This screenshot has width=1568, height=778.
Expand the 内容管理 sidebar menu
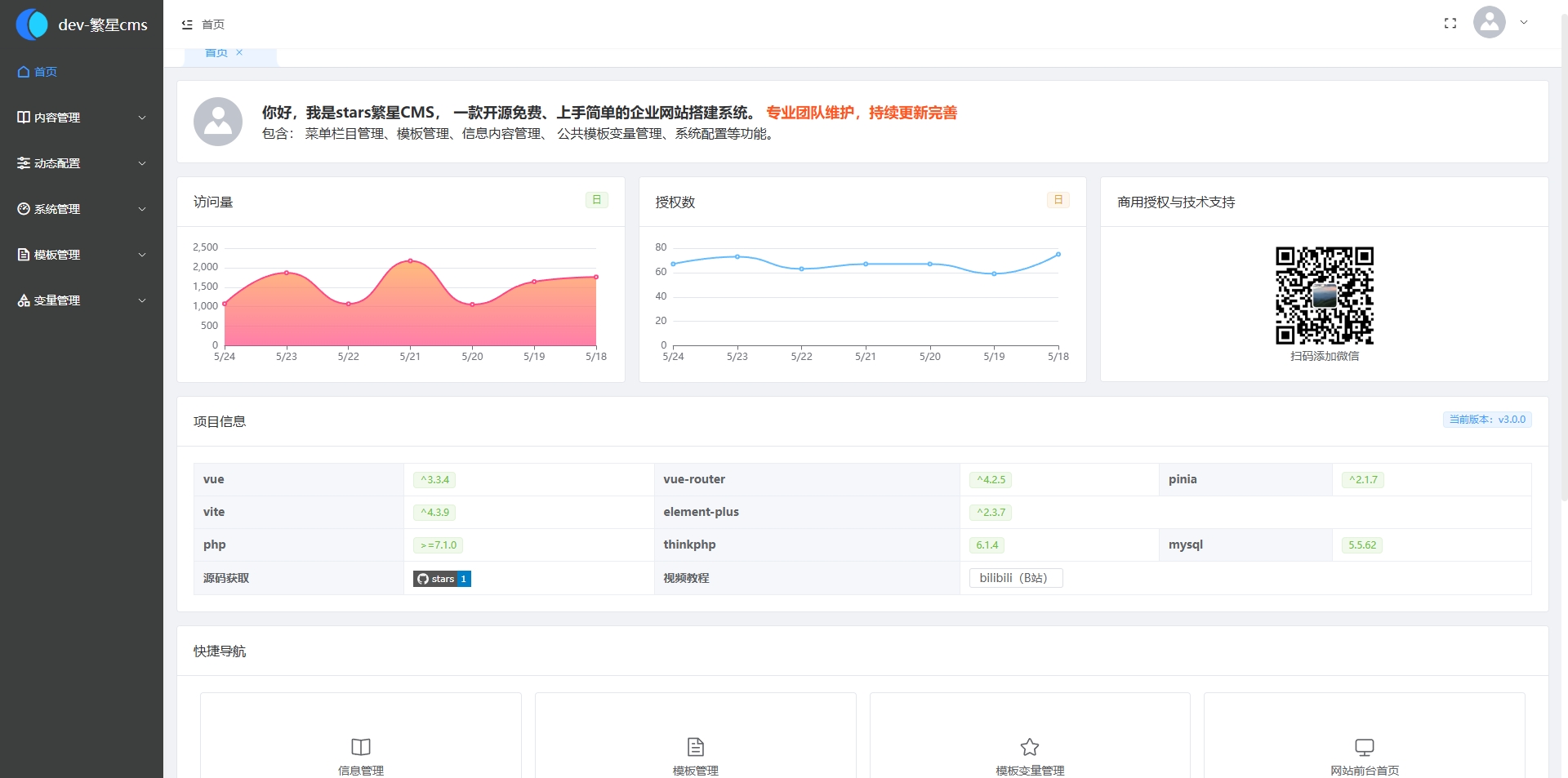(82, 118)
